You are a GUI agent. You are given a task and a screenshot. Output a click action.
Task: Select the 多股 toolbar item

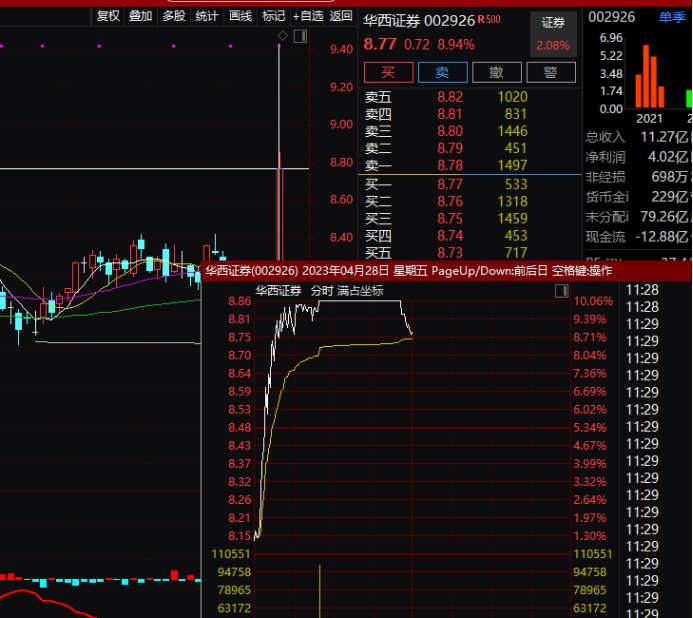click(174, 16)
